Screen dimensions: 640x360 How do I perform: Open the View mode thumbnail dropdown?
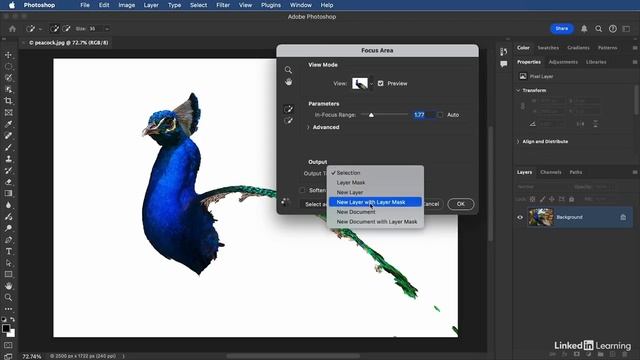[x=362, y=83]
